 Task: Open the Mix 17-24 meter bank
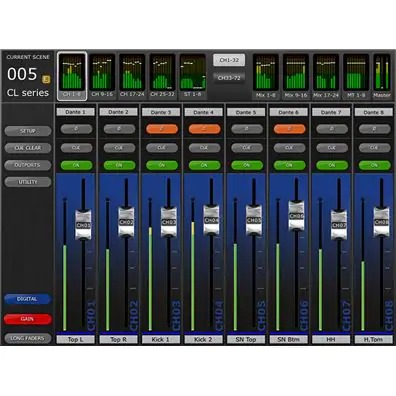(326, 76)
